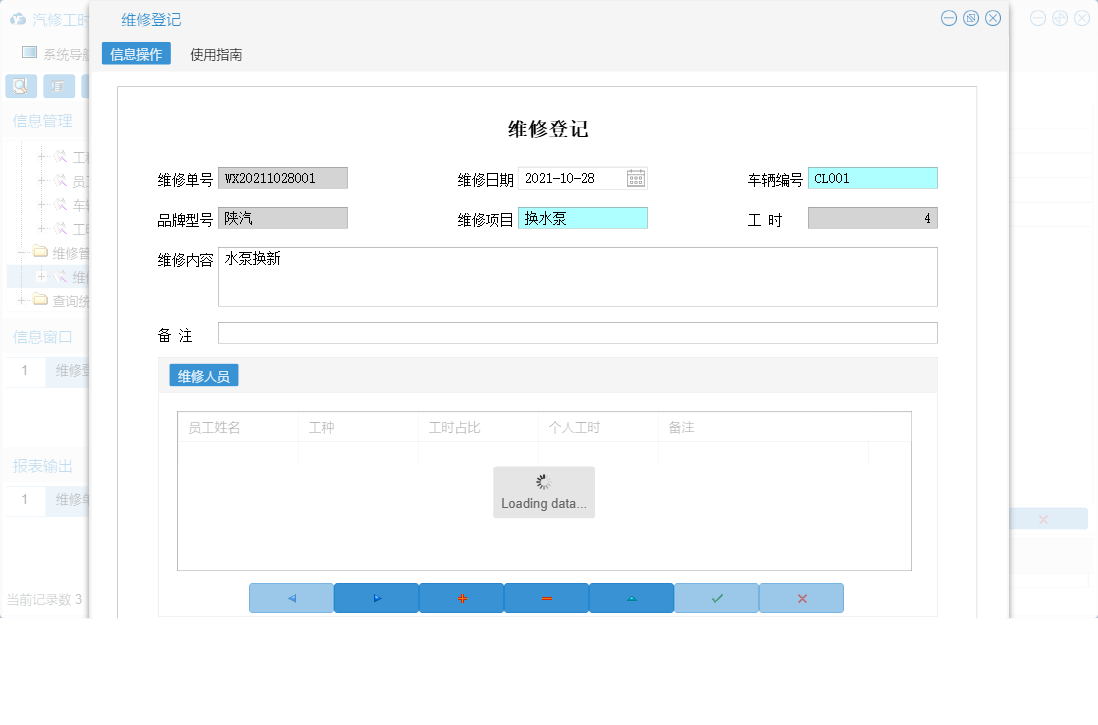The image size is (1098, 725).
Task: Delete current record using the minus icon
Action: [546, 597]
